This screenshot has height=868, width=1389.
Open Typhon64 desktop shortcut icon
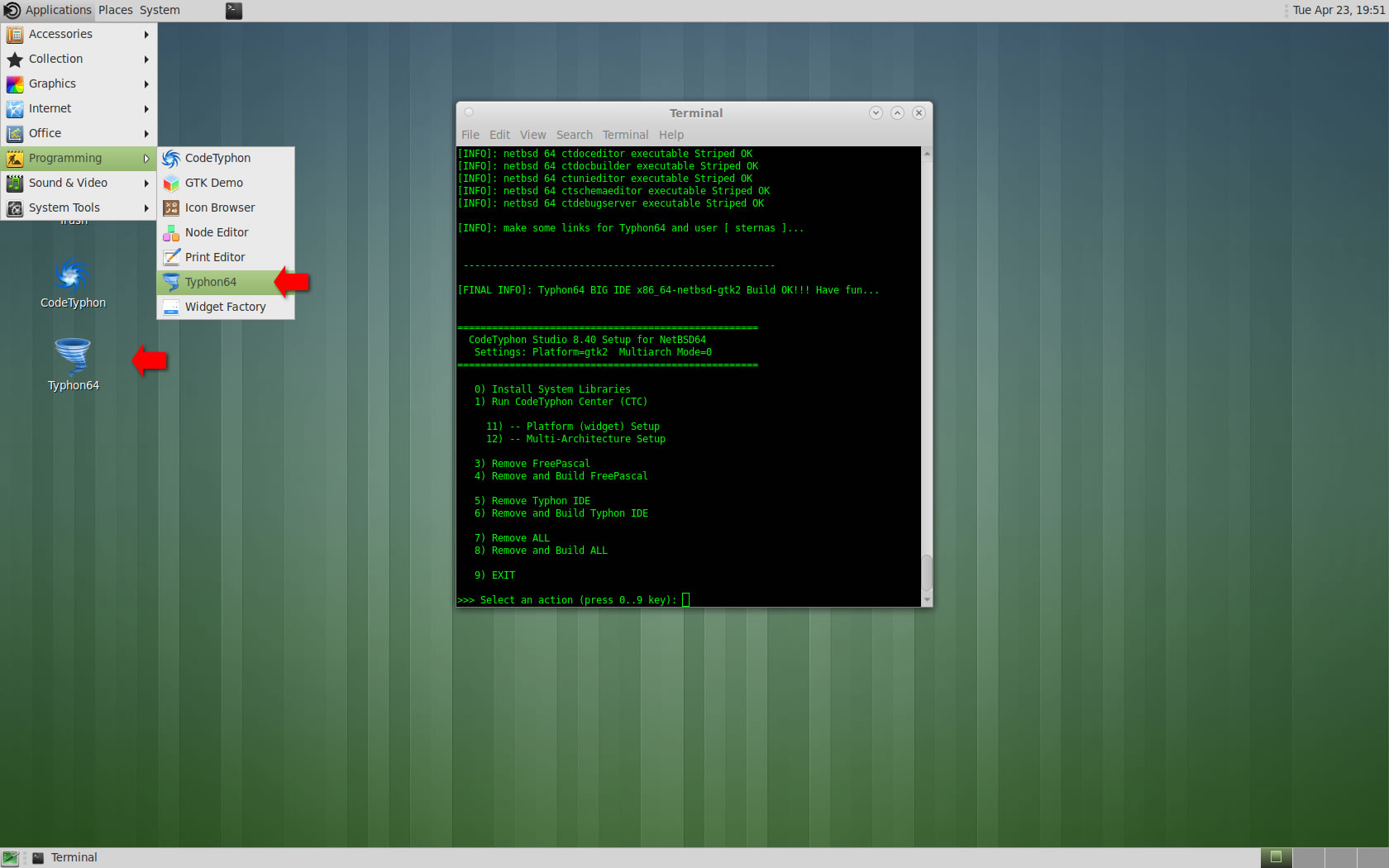point(73,356)
